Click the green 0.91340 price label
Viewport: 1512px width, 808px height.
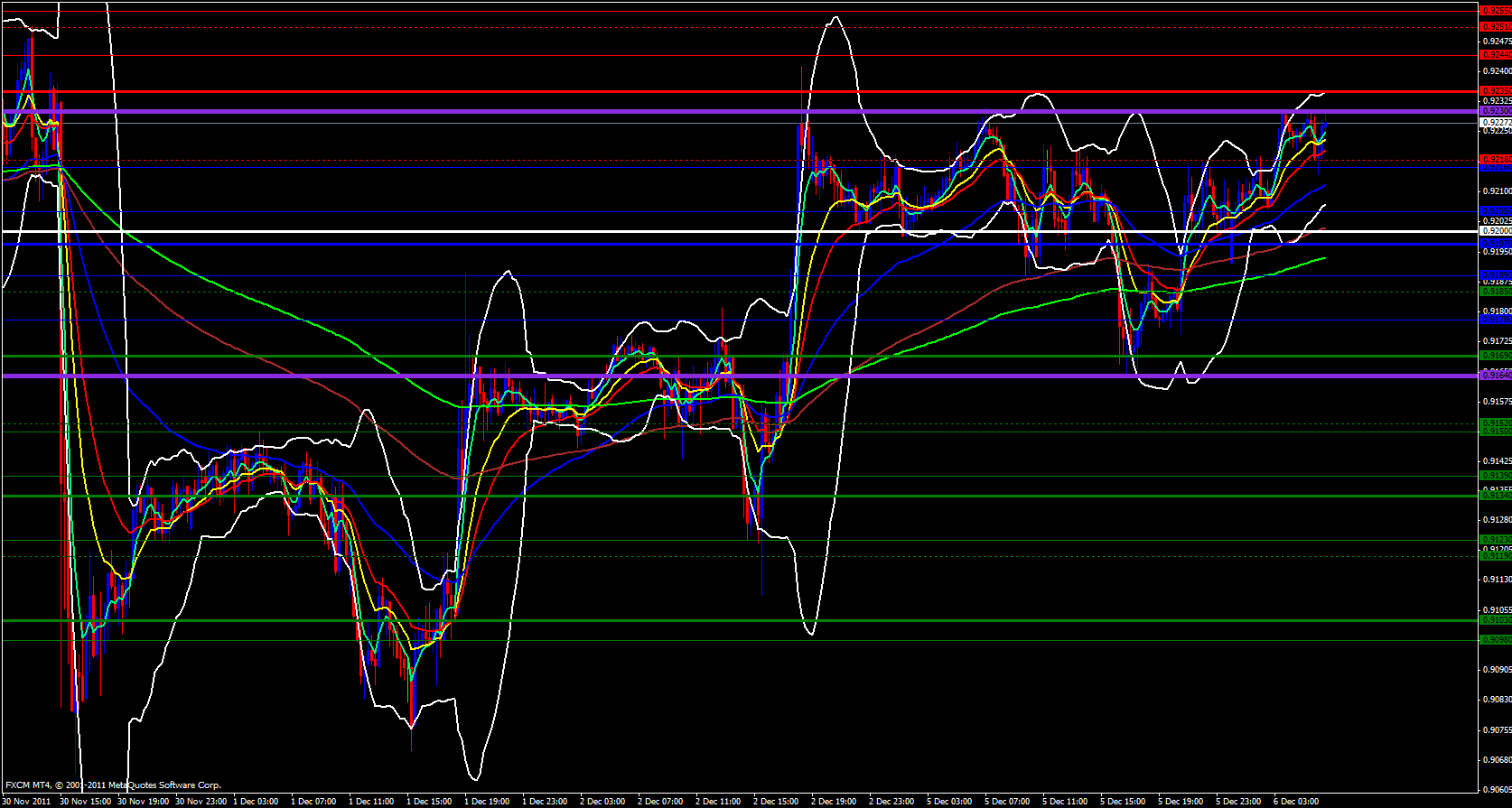(1496, 495)
